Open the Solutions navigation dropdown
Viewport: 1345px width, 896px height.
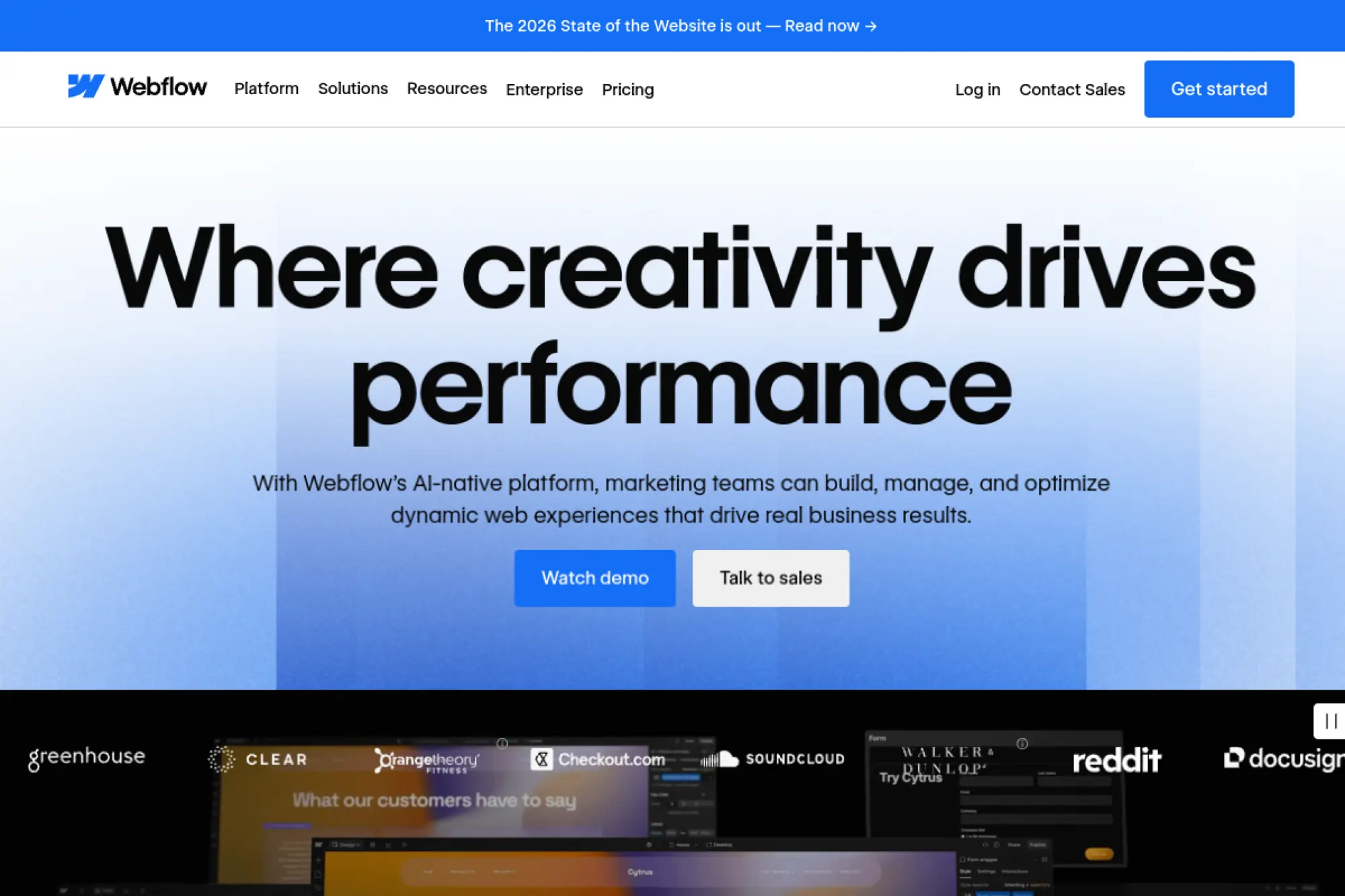click(352, 88)
